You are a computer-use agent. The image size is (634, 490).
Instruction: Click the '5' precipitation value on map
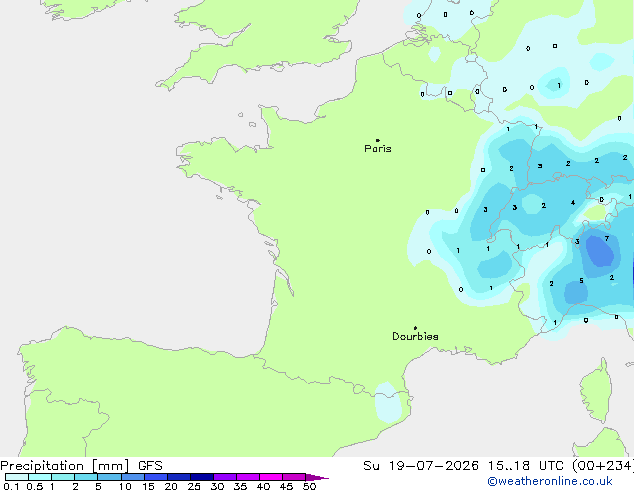[x=581, y=281]
